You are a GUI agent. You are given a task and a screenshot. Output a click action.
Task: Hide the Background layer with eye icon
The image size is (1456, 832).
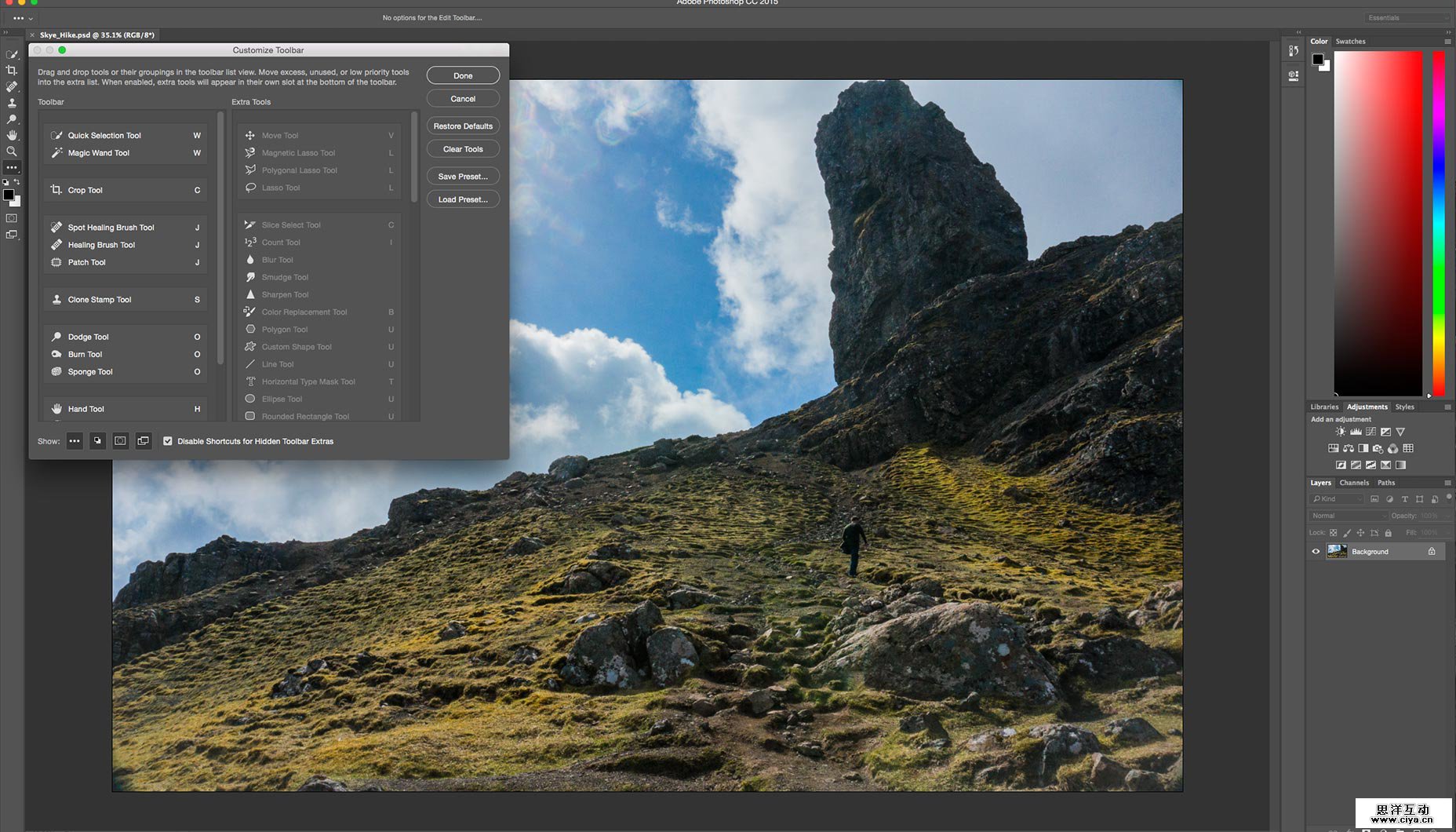pos(1316,552)
